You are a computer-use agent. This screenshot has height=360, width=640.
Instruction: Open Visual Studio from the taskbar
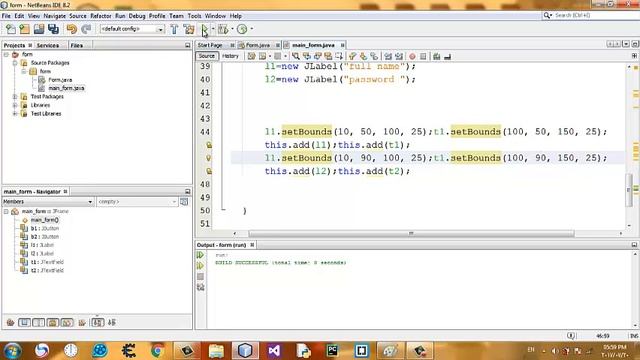coord(274,350)
